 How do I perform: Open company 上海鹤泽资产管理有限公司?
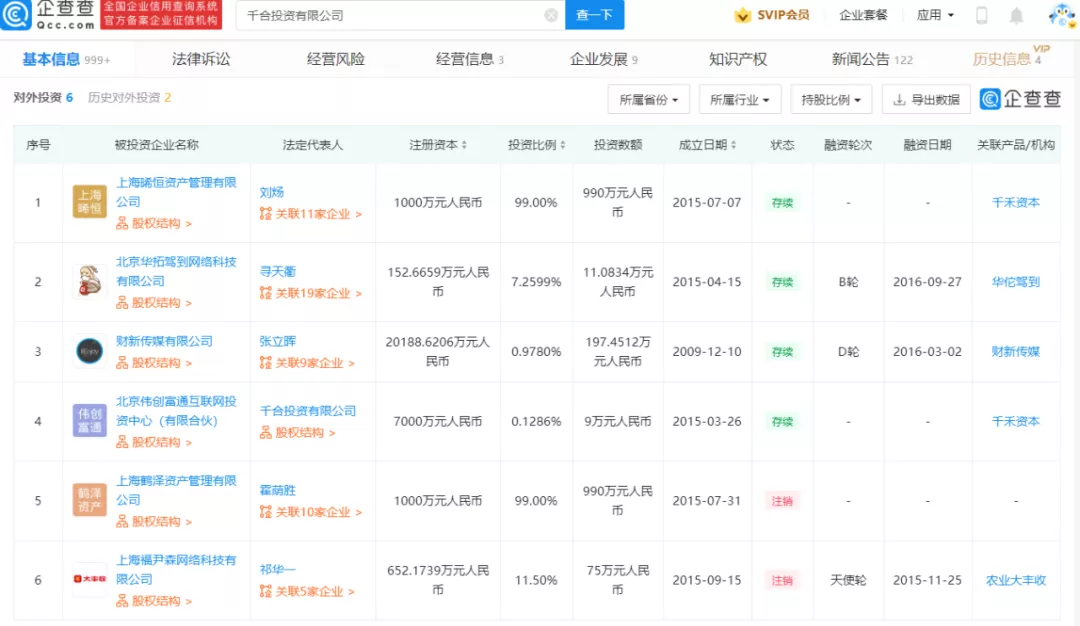pos(176,490)
